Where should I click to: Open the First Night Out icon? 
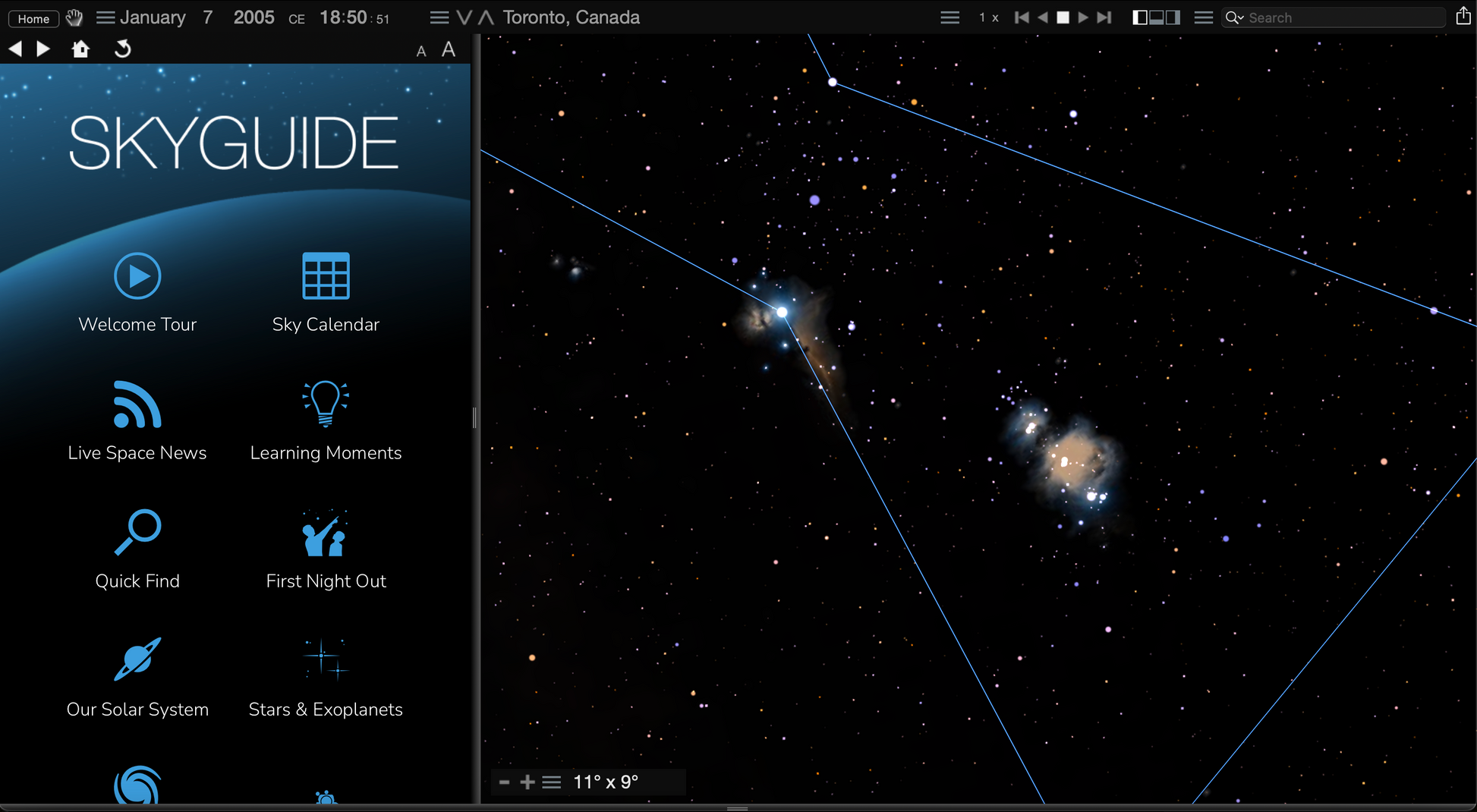click(326, 533)
